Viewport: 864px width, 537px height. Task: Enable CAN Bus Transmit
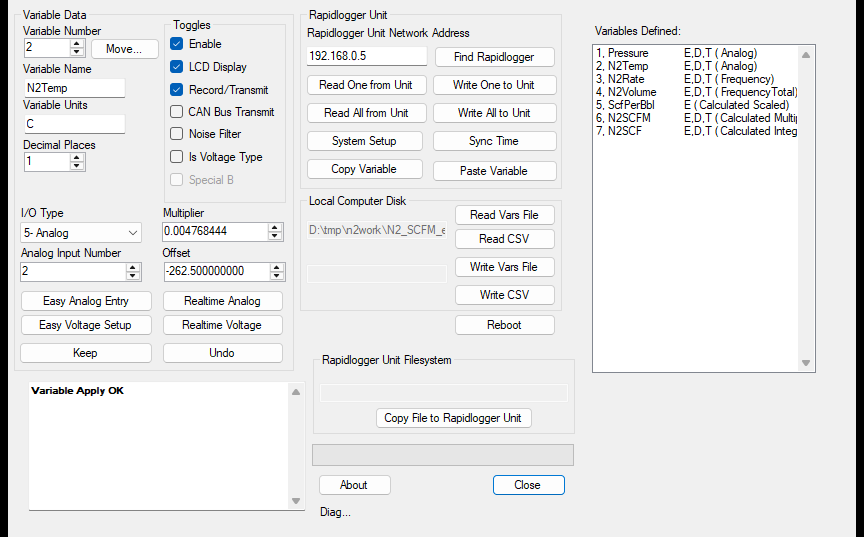tap(176, 112)
